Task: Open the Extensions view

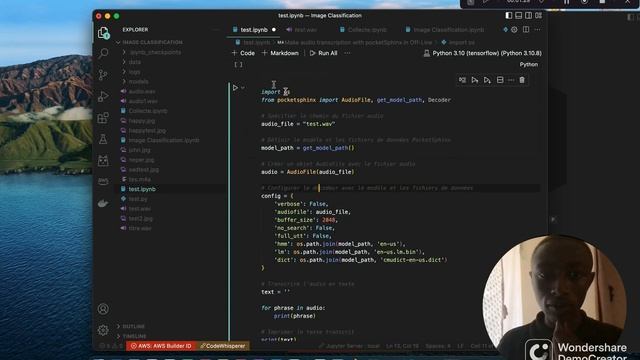Action: 103,118
